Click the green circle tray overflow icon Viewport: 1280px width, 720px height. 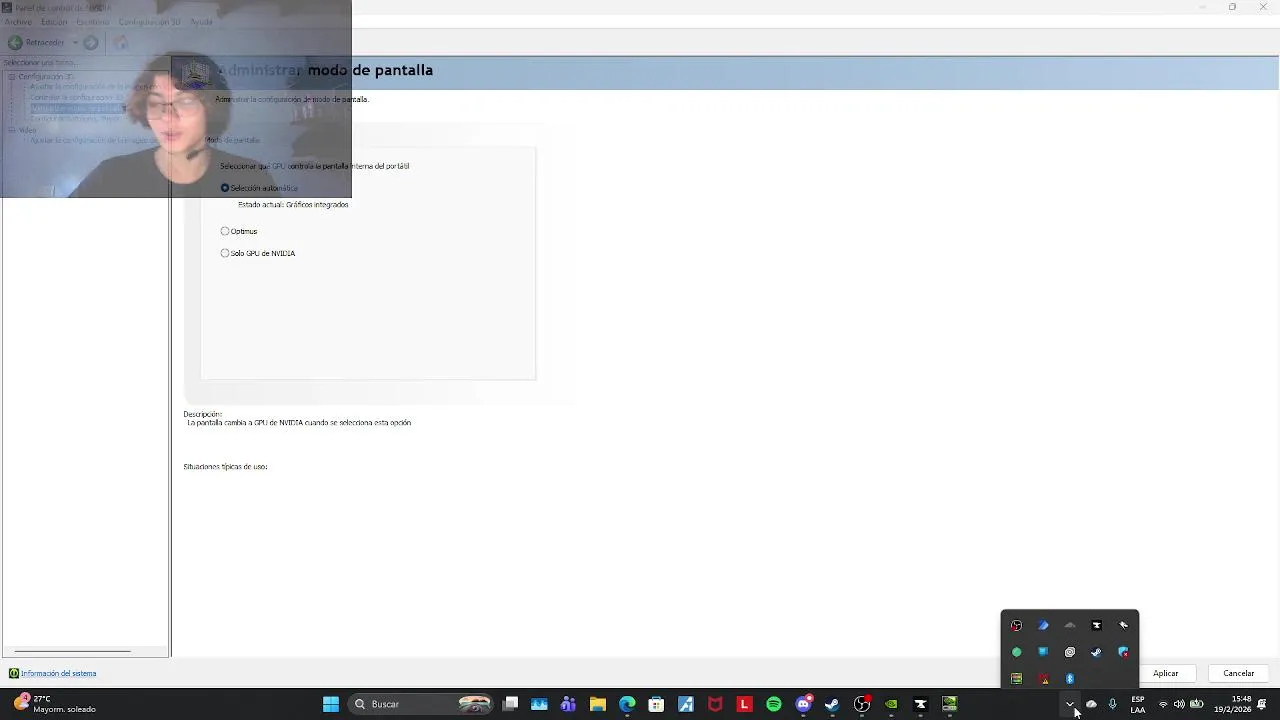tap(1016, 652)
